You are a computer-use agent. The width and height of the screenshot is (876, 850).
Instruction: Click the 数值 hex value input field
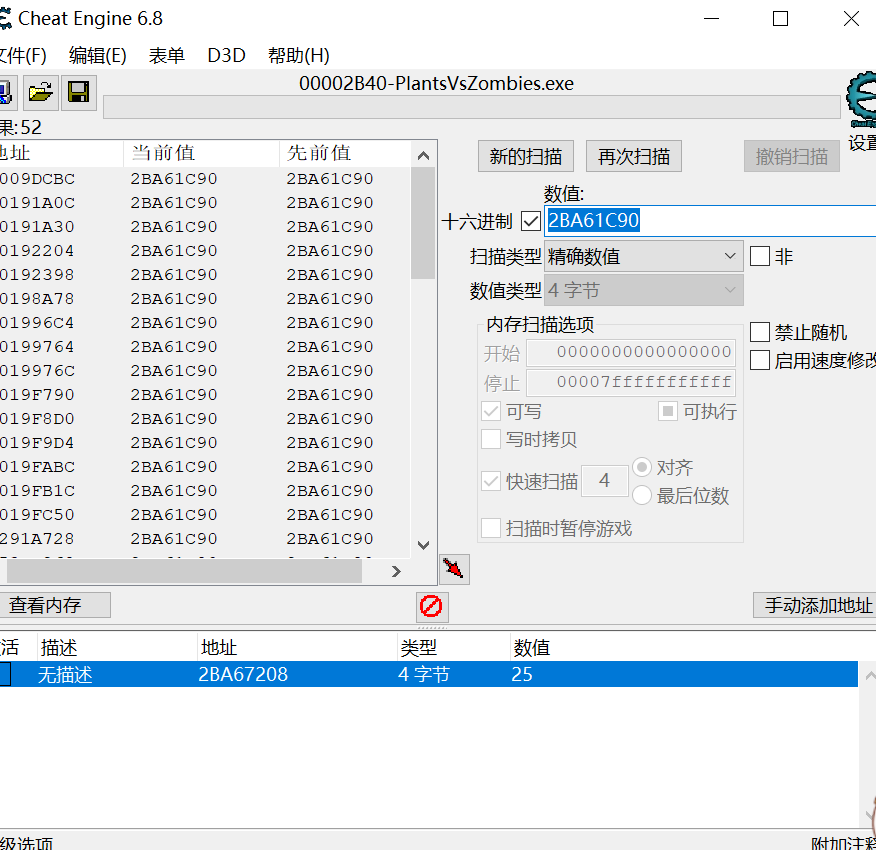click(710, 221)
